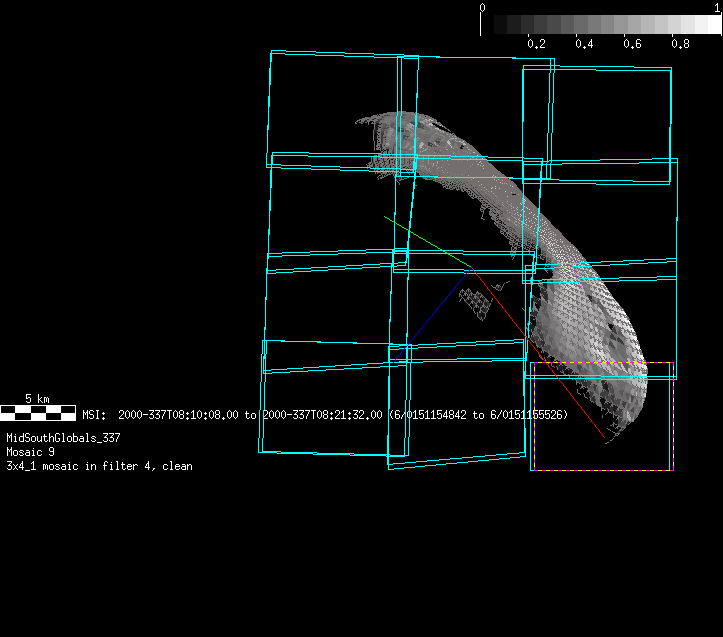Click the darkest swatch of the grayscale colorbar

(489, 25)
